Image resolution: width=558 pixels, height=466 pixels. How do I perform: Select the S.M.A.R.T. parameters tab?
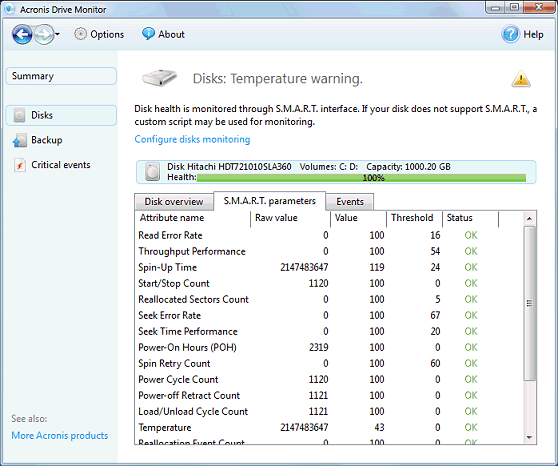click(x=269, y=201)
